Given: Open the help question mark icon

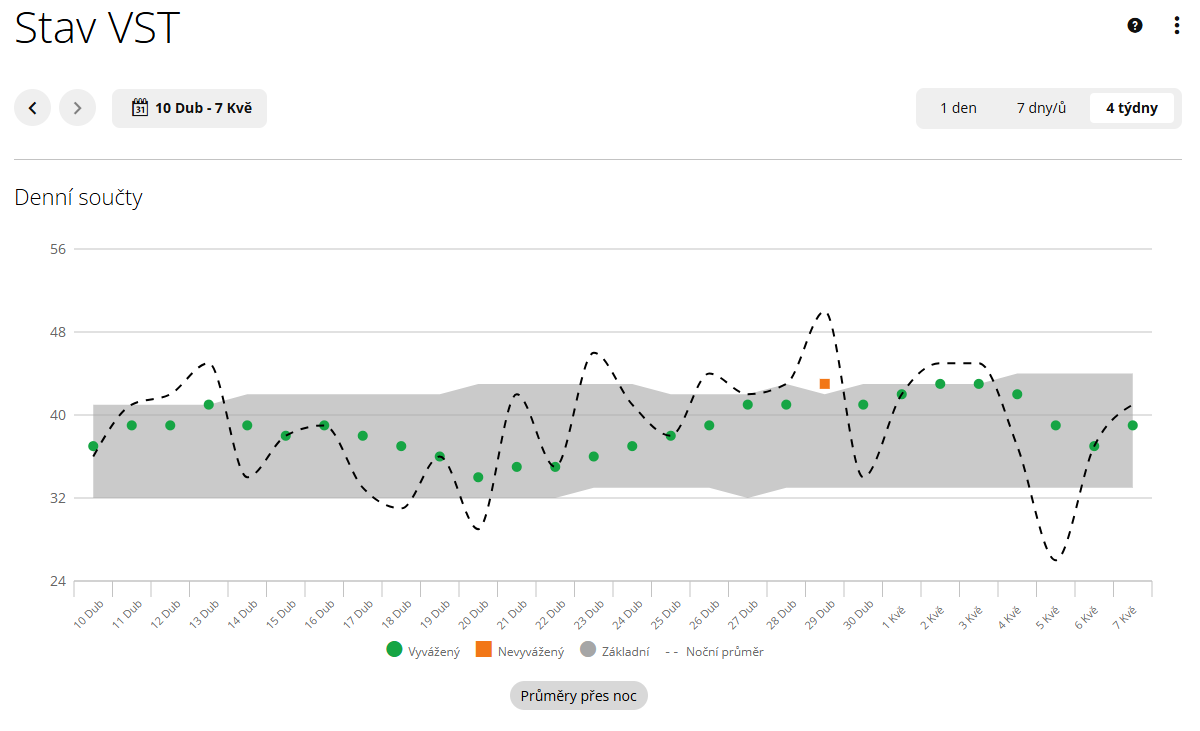Looking at the screenshot, I should point(1135,26).
